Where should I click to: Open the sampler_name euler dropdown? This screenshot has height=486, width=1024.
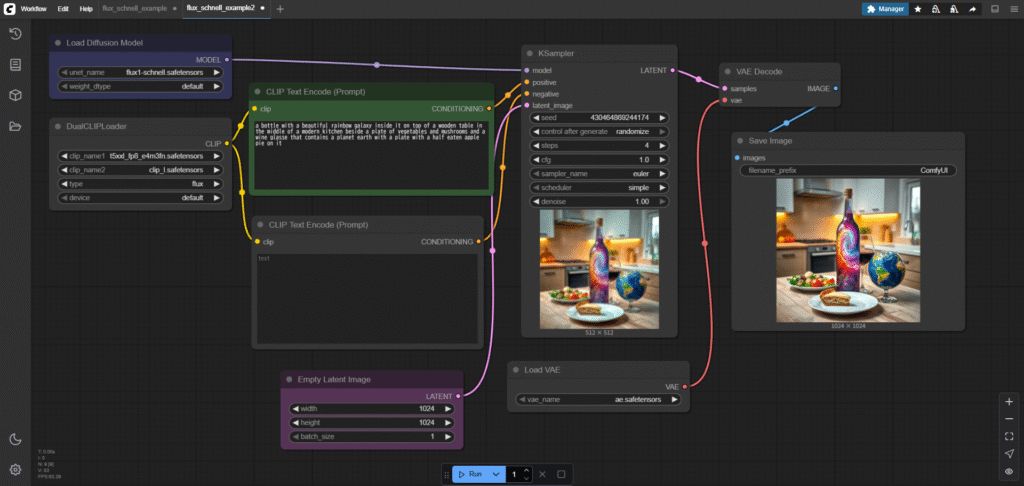pos(600,174)
